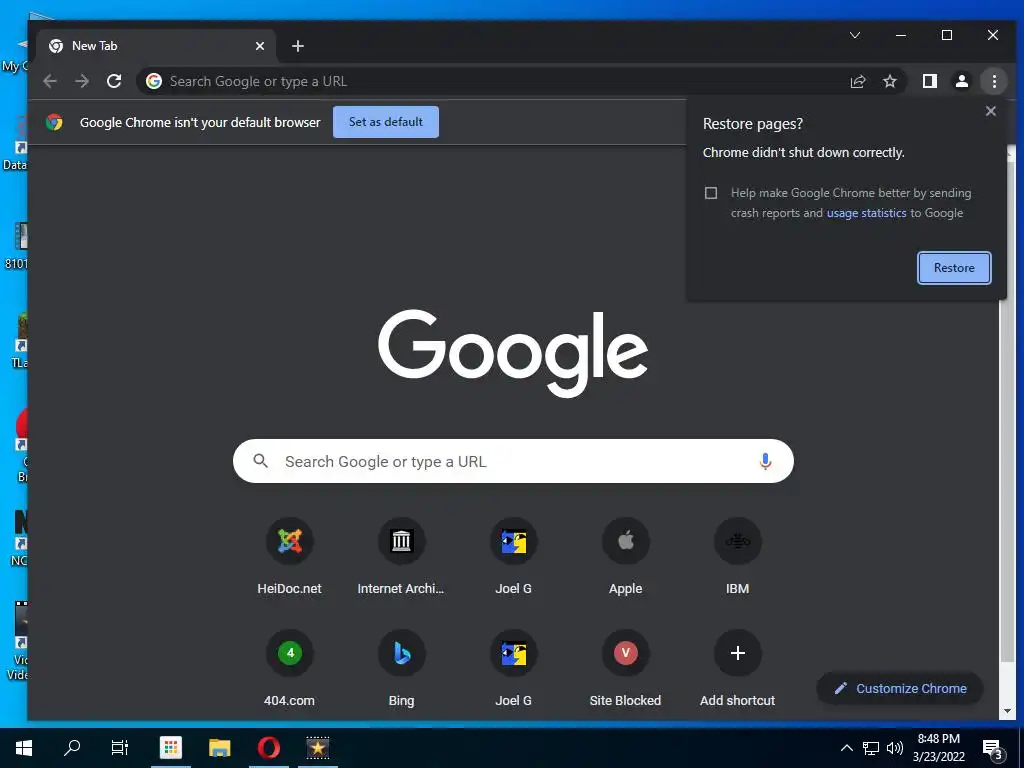Open a new tab with plus button
This screenshot has width=1024, height=768.
click(x=298, y=46)
